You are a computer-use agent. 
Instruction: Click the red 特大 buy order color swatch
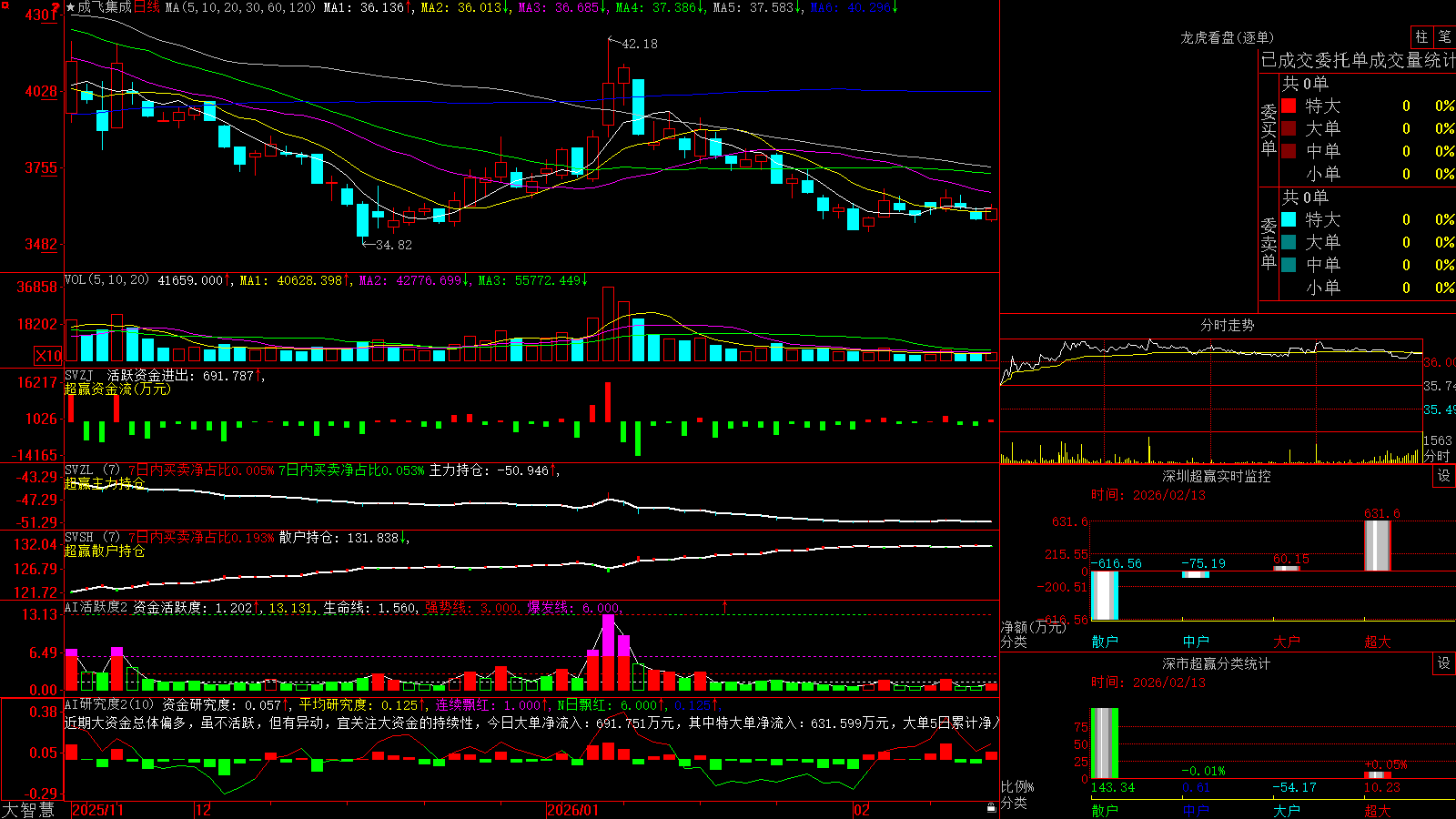[x=1289, y=106]
